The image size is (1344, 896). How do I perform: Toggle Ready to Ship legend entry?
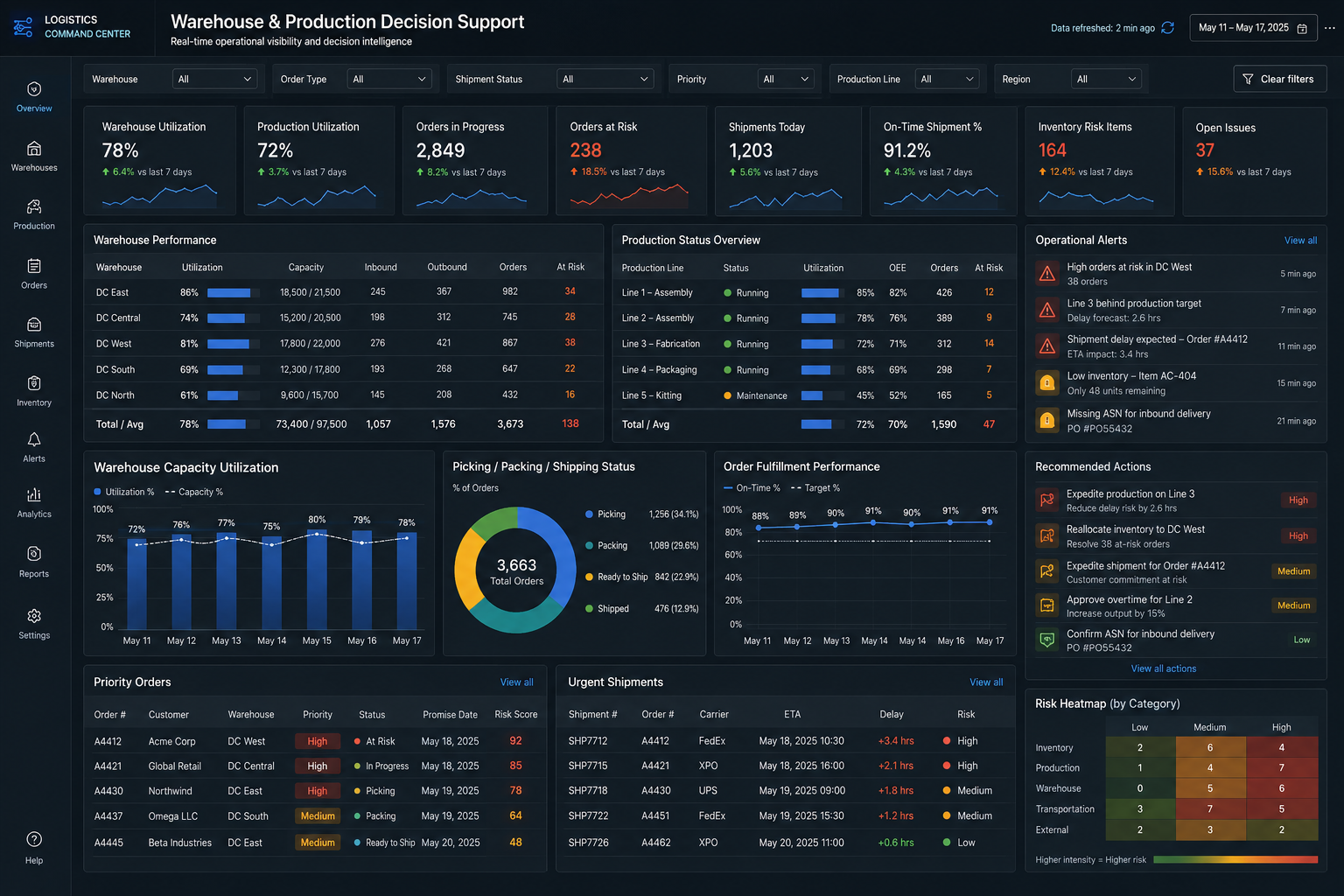click(617, 577)
